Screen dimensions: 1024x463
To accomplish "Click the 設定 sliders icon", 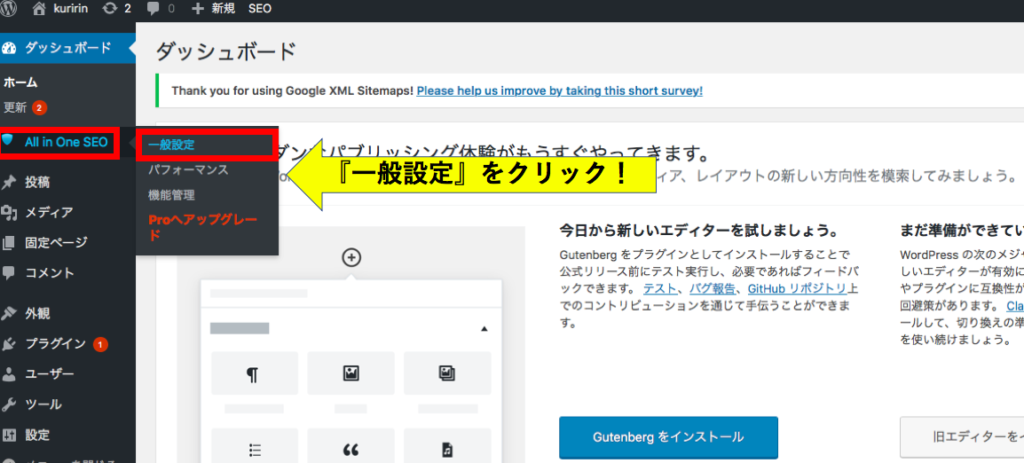I will (8, 435).
